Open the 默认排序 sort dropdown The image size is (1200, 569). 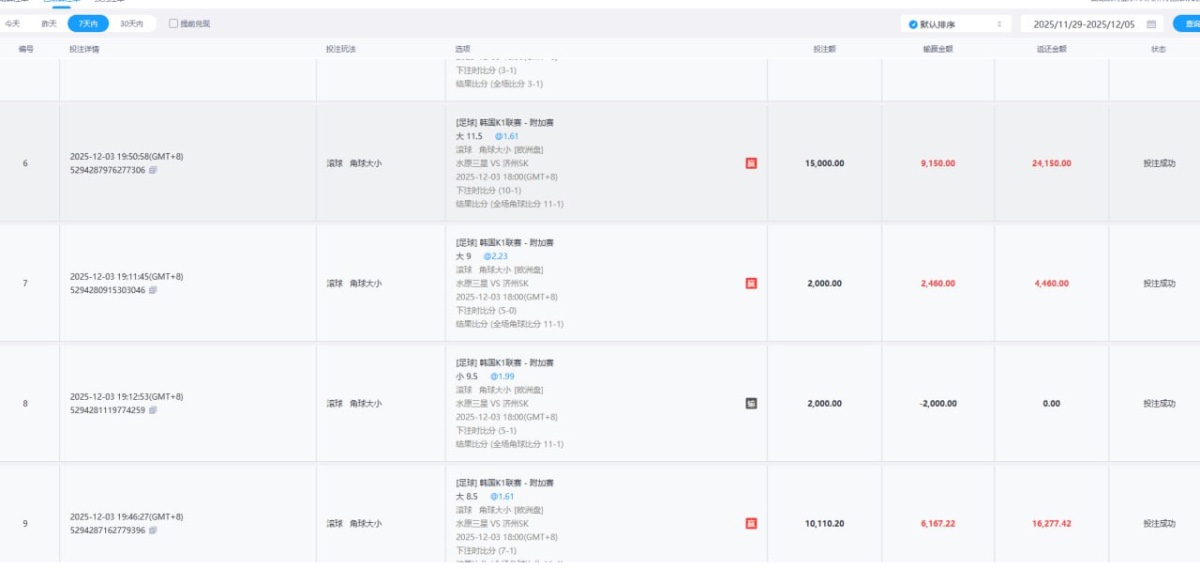[x=955, y=24]
